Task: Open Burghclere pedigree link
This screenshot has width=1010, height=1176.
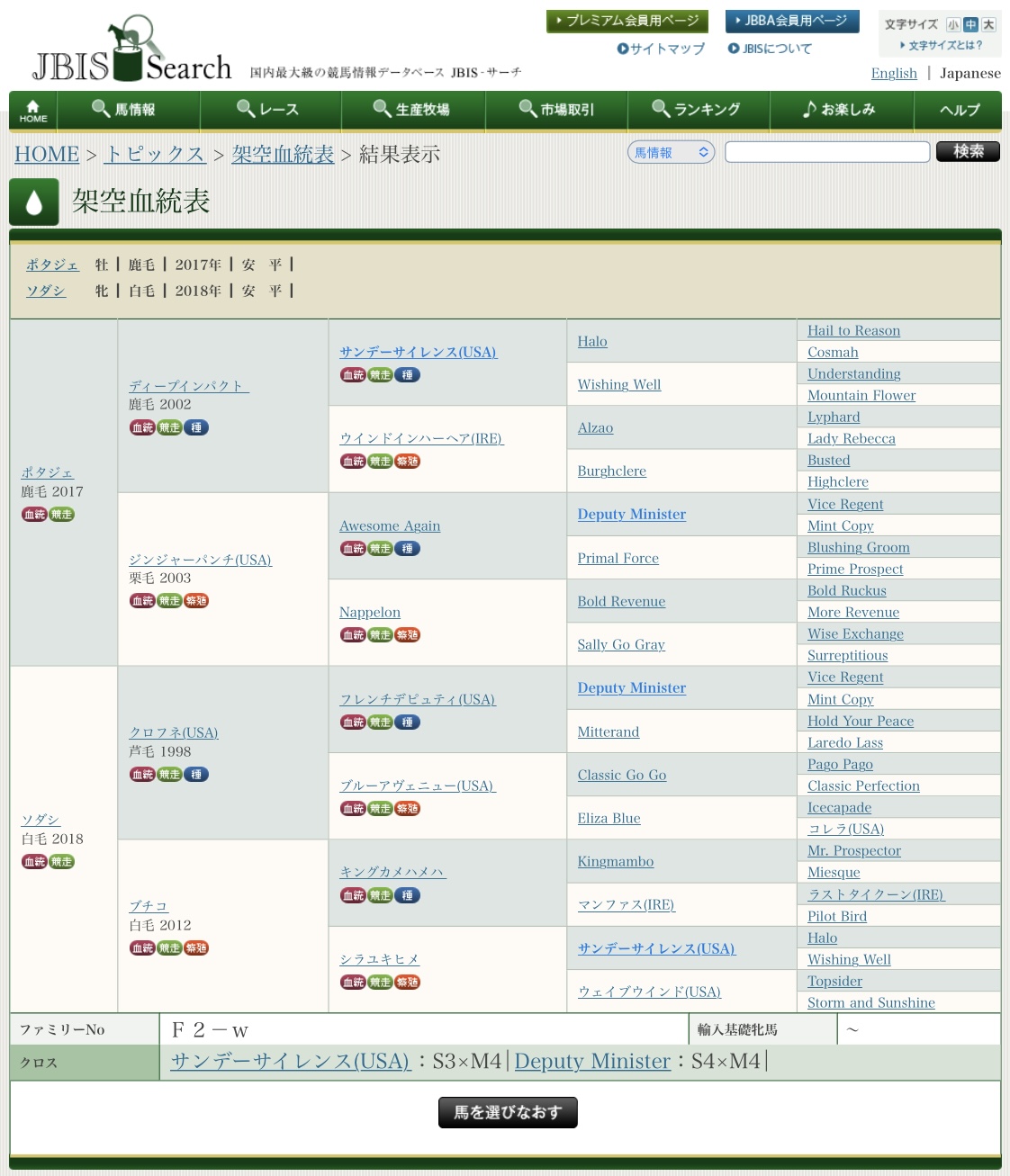Action: (x=612, y=471)
